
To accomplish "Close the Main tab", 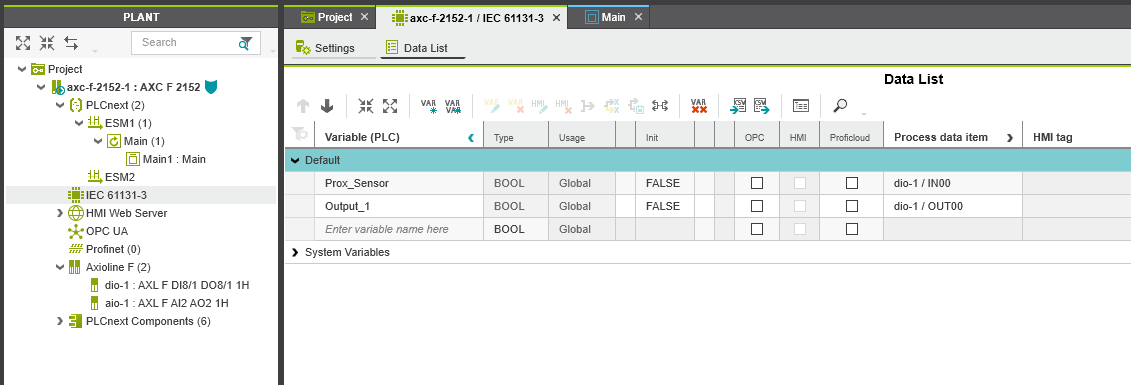I will tap(638, 17).
